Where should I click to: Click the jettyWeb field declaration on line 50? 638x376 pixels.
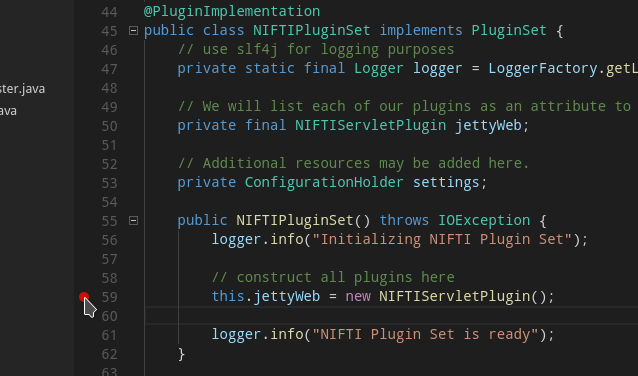pos(488,125)
